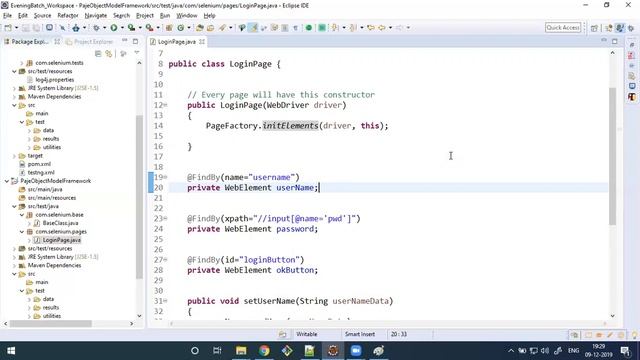Viewport: 640px width, 360px height.
Task: Click the Windows Start button
Action: 11,351
